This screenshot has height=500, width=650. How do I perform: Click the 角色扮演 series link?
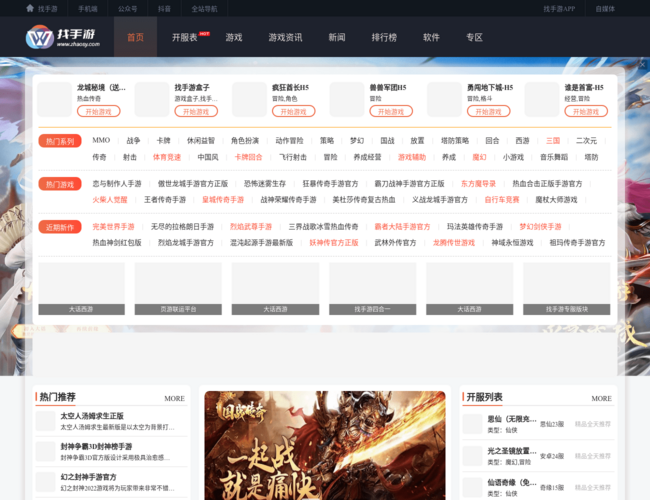(x=245, y=141)
